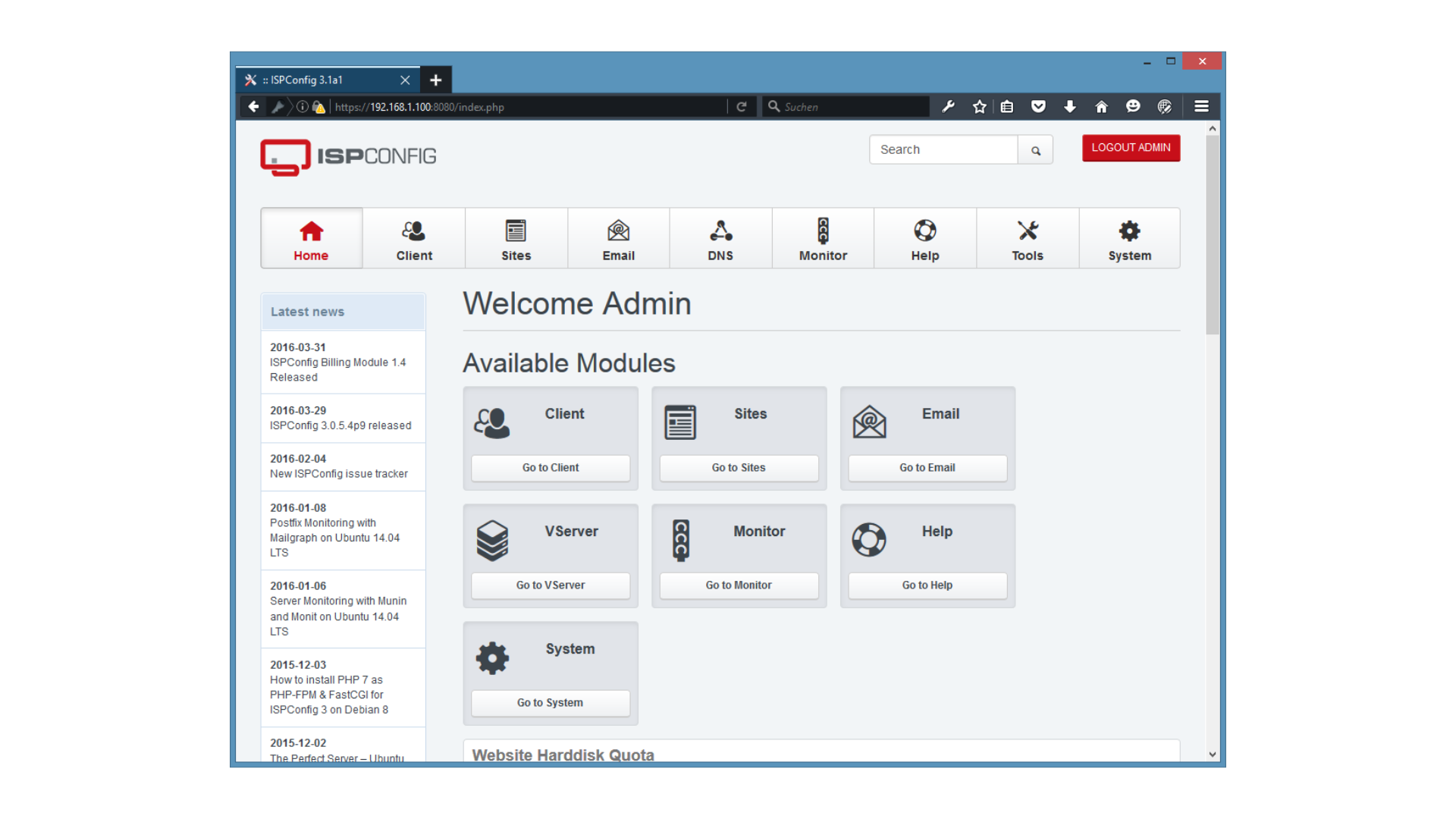Screen dimensions: 1456x819
Task: Click the page reload button in the address bar
Action: 741,106
